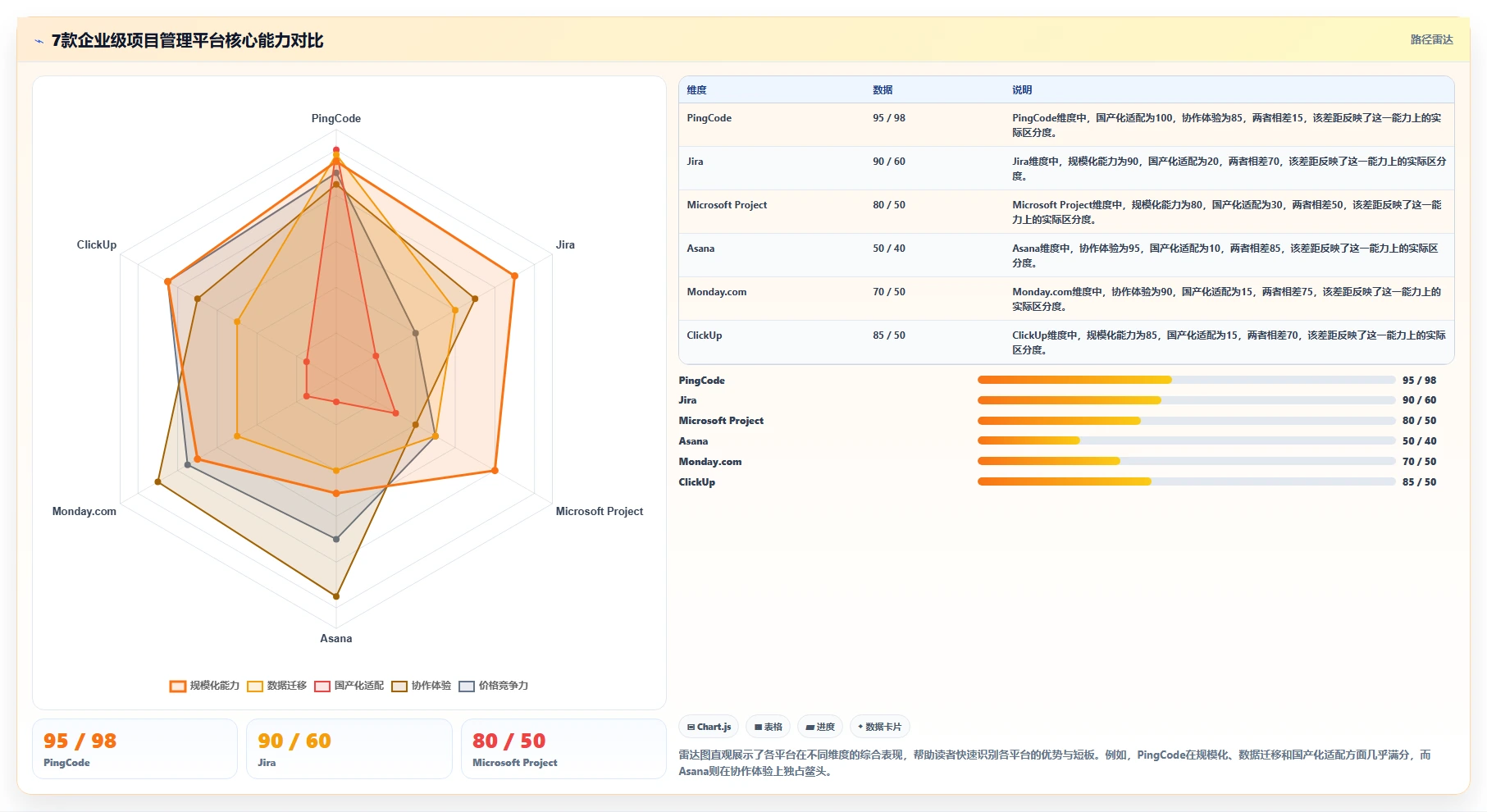
Task: Click the 数据 table column header
Action: tap(883, 90)
